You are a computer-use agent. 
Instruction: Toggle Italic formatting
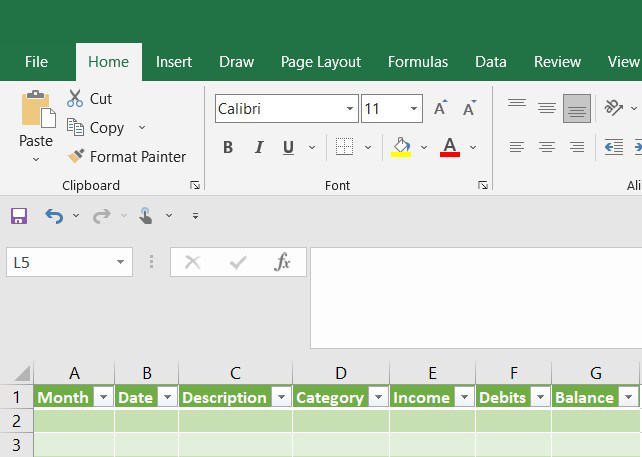(x=258, y=147)
